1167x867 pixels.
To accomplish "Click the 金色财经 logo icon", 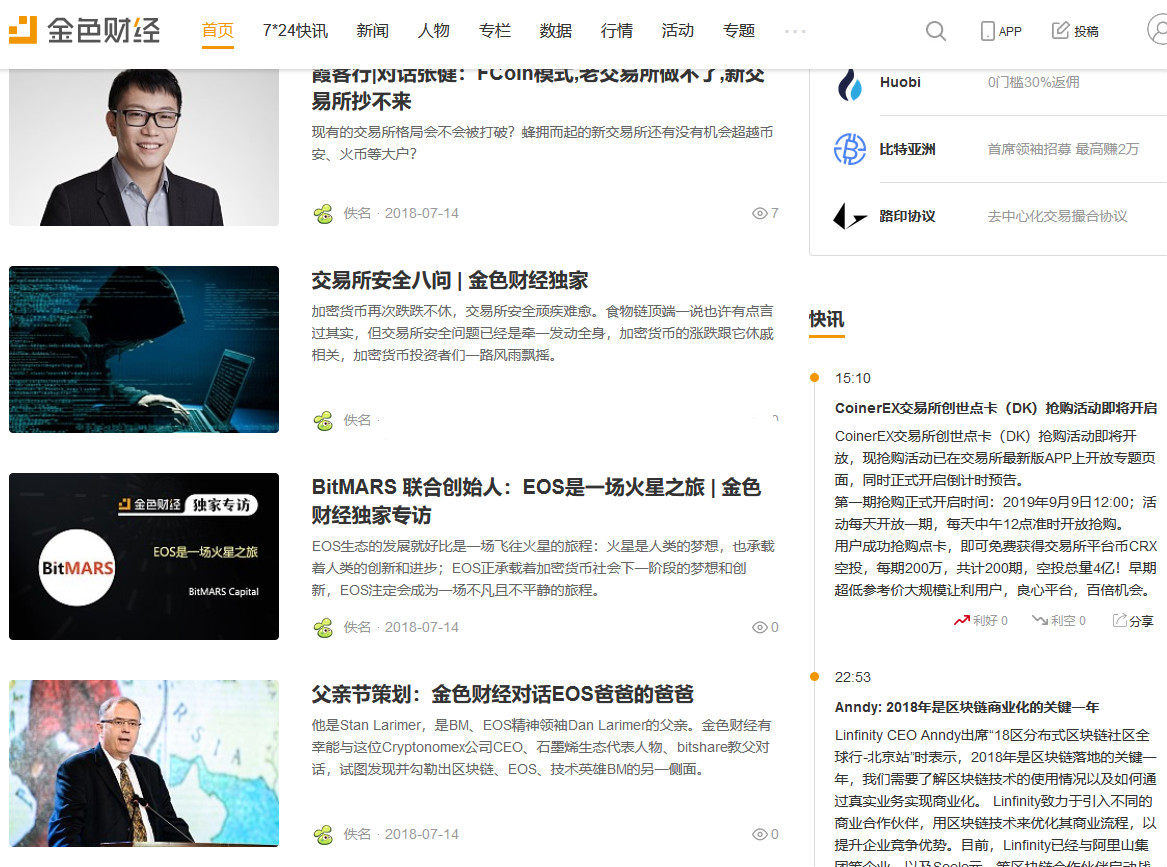I will pos(22,30).
